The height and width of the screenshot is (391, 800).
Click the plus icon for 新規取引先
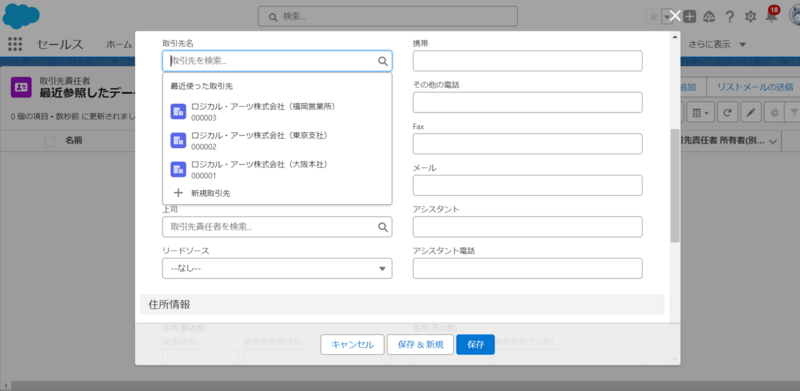178,193
